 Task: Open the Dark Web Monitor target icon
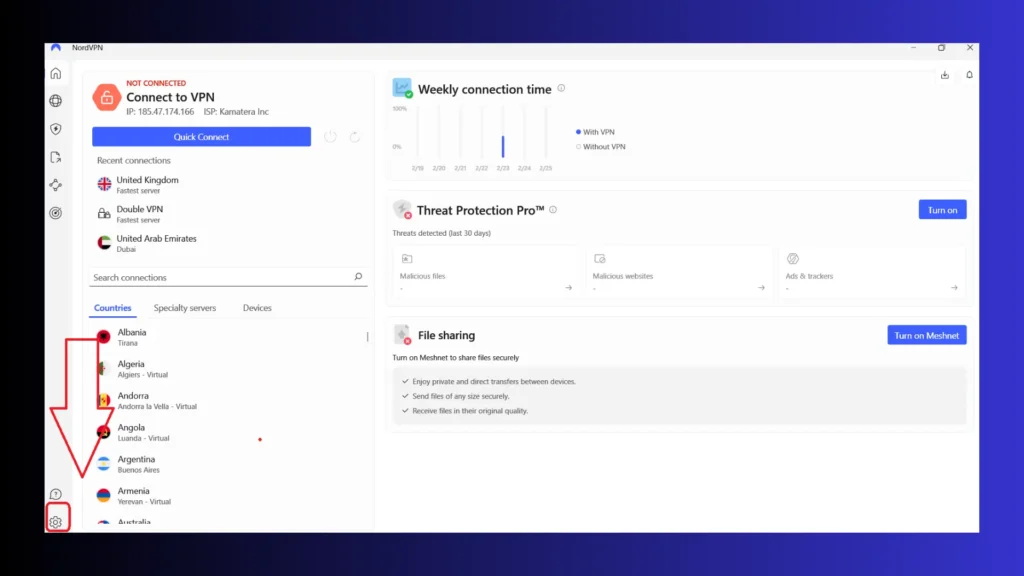(x=56, y=213)
